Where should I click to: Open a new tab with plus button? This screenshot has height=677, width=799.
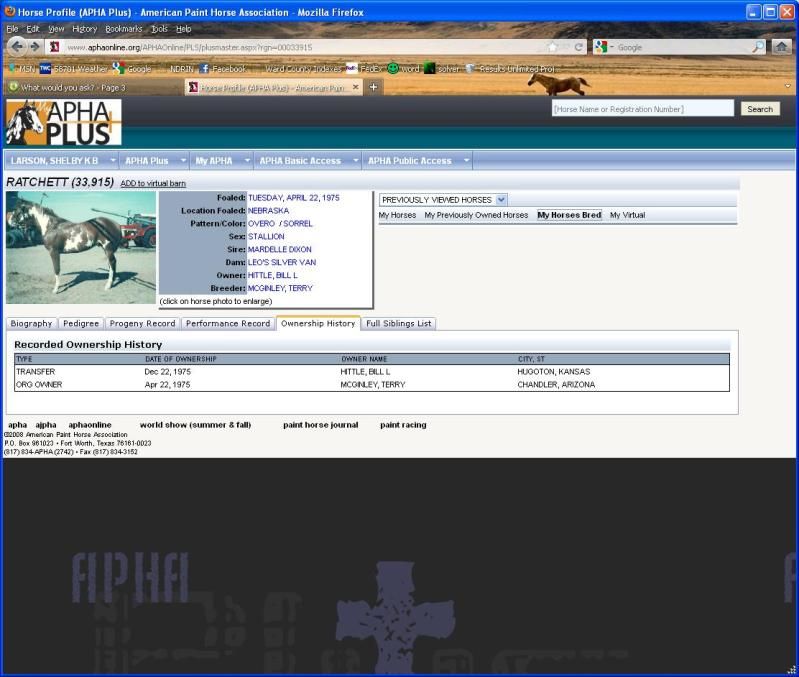[x=374, y=87]
